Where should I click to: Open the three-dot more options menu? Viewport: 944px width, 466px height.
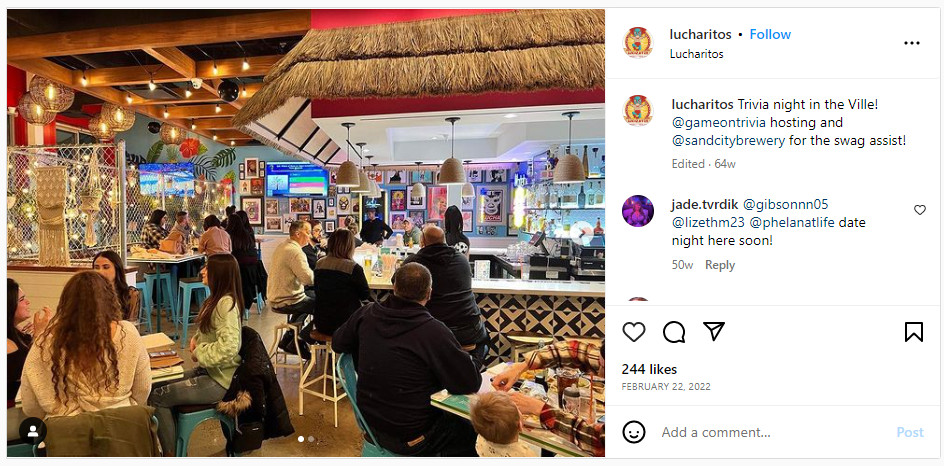[911, 43]
